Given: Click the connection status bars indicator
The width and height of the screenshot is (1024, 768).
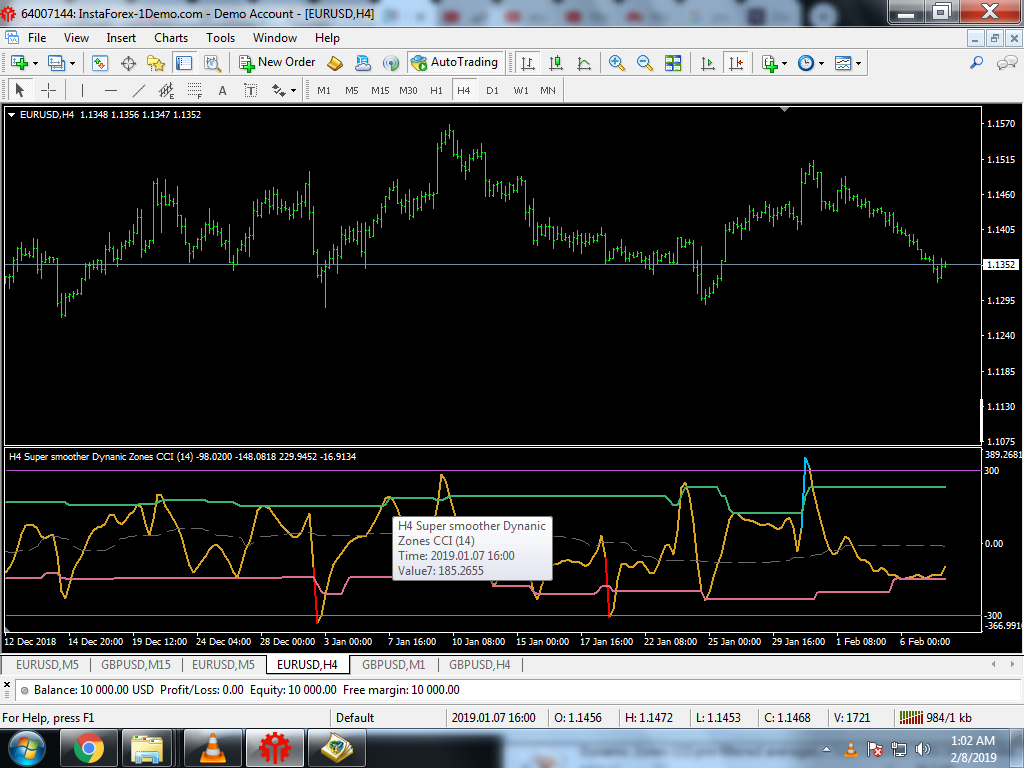Looking at the screenshot, I should (910, 717).
